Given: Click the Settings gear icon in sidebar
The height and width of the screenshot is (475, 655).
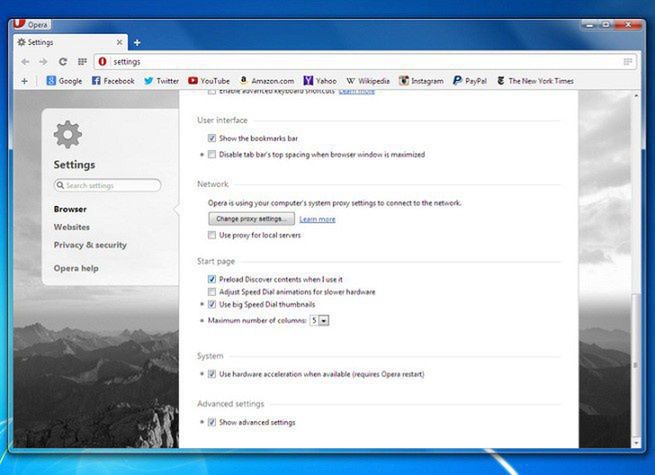Looking at the screenshot, I should click(x=68, y=135).
